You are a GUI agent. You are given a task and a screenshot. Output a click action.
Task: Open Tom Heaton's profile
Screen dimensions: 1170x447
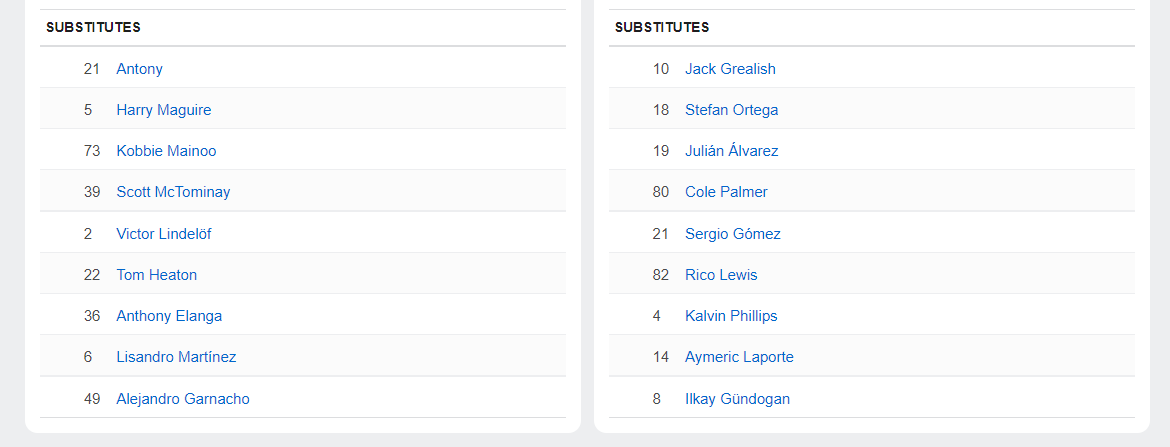156,275
